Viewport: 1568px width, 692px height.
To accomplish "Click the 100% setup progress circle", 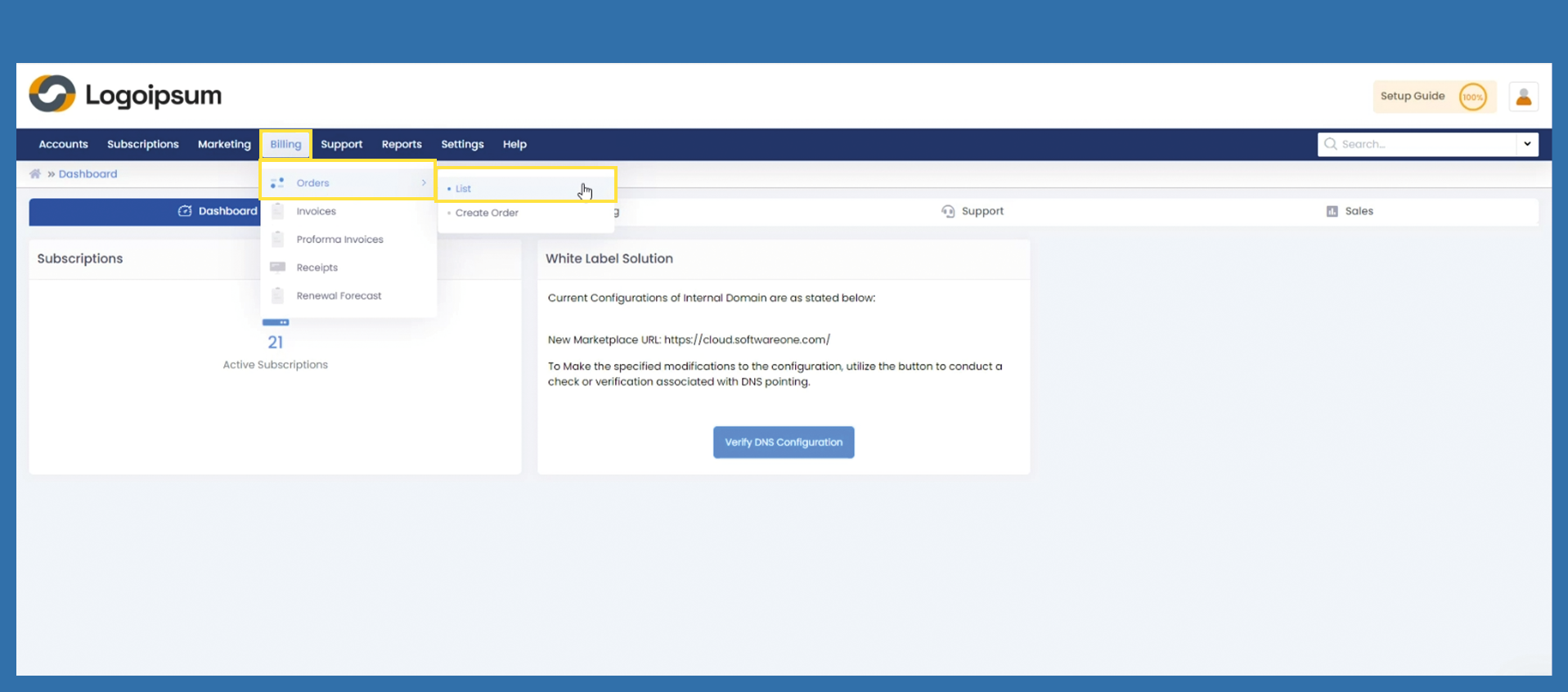I will pyautogui.click(x=1472, y=97).
